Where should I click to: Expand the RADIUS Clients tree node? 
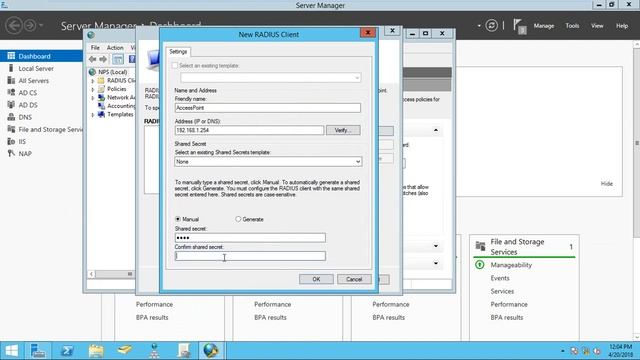click(93, 81)
